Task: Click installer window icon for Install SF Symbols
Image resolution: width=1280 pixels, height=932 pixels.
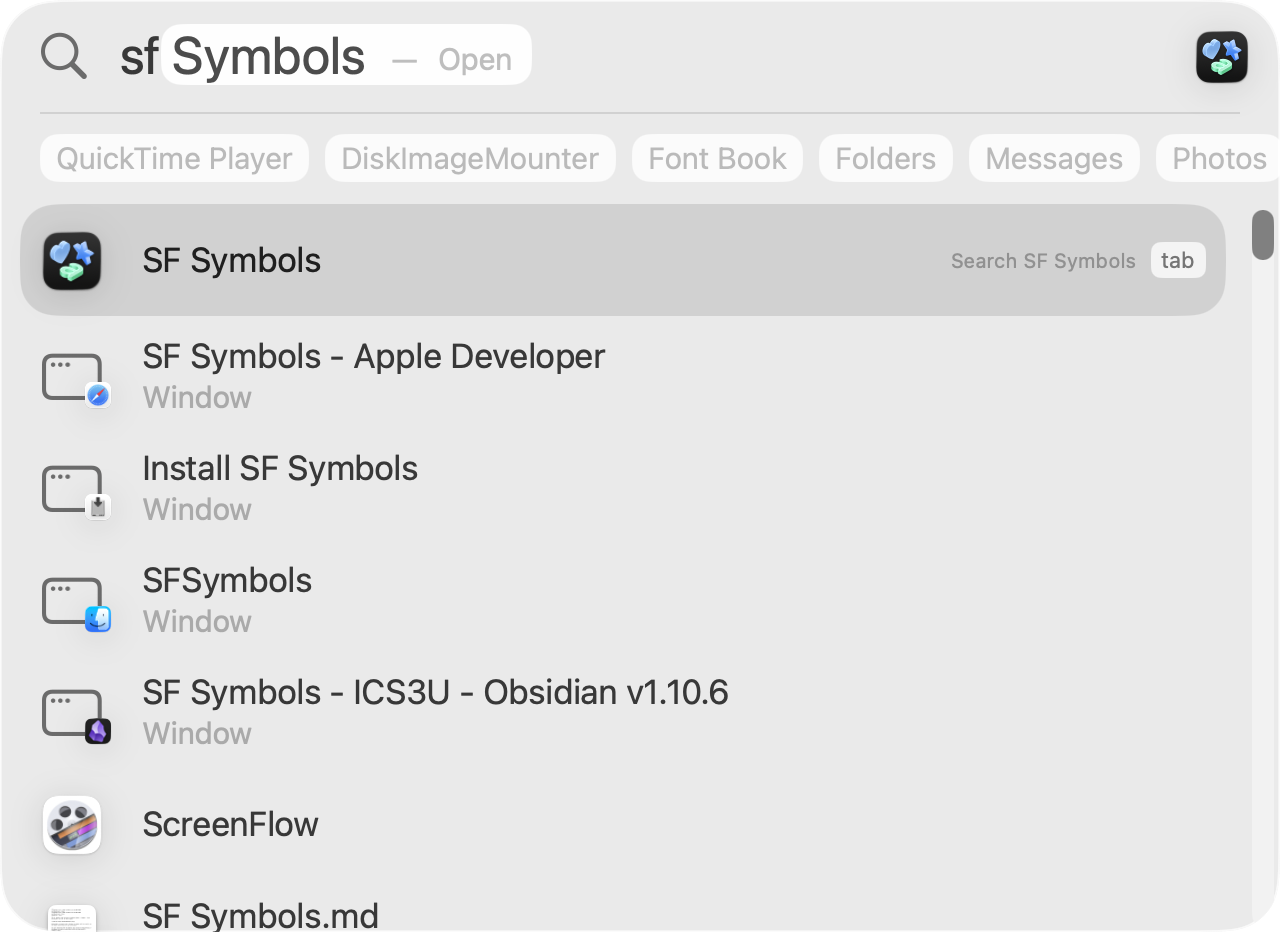Action: tap(75, 491)
